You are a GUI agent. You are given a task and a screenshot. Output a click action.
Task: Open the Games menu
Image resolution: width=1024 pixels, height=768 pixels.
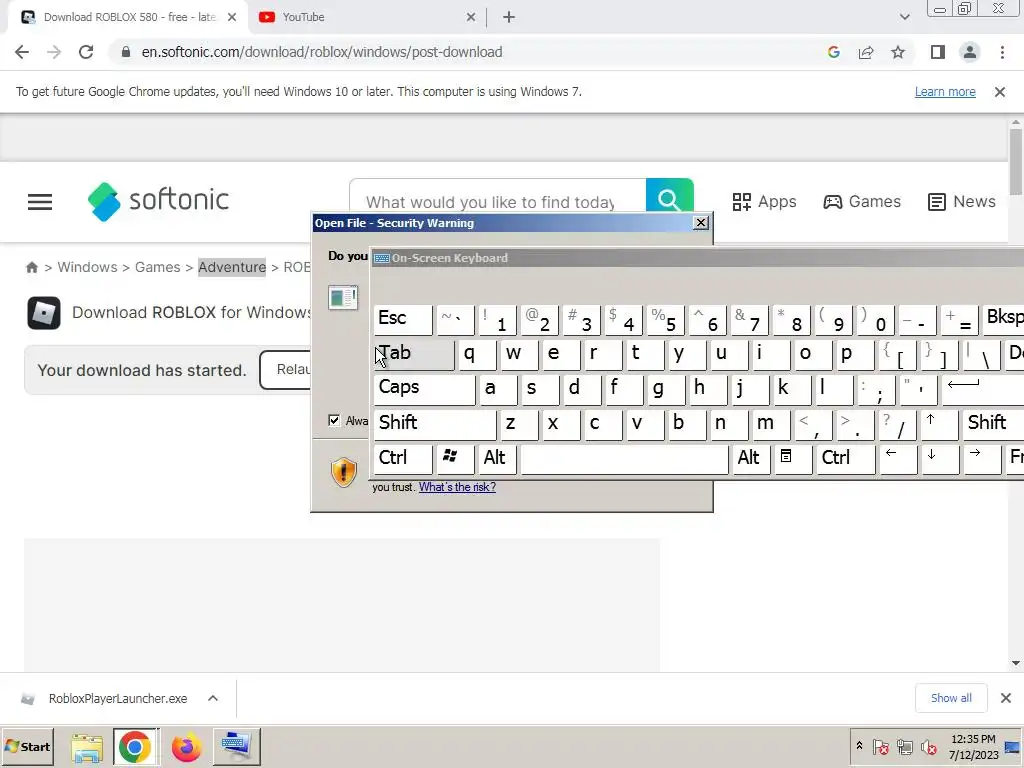[x=862, y=202]
